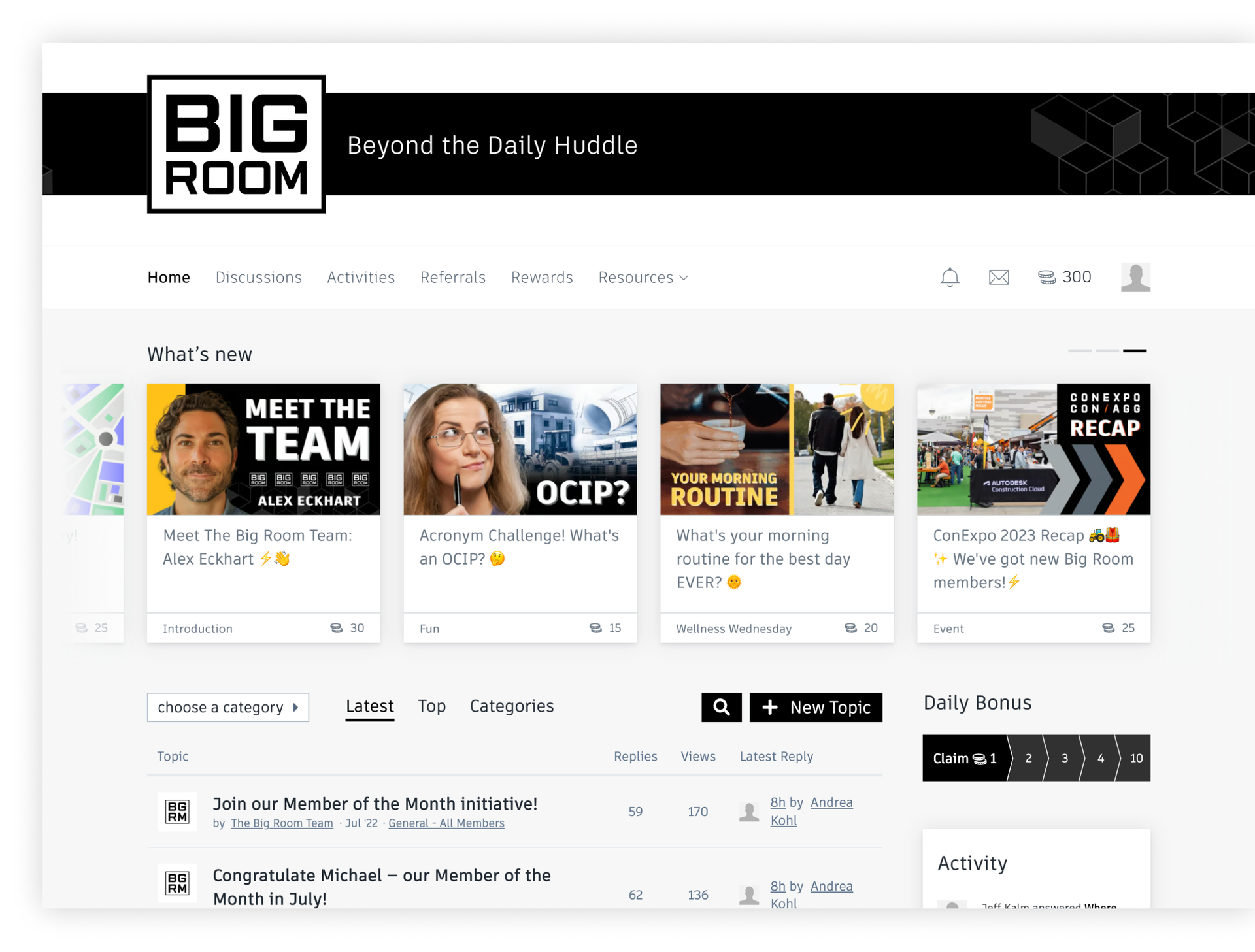
Task: Sort by the Views column header
Action: click(698, 756)
